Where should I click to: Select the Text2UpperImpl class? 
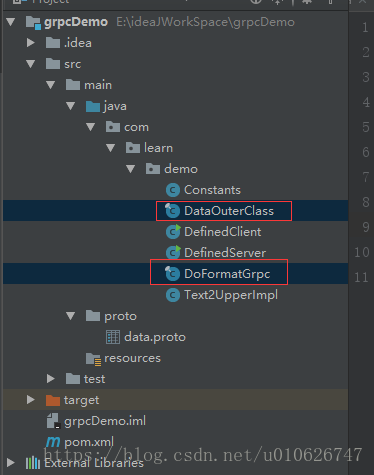coord(231,295)
